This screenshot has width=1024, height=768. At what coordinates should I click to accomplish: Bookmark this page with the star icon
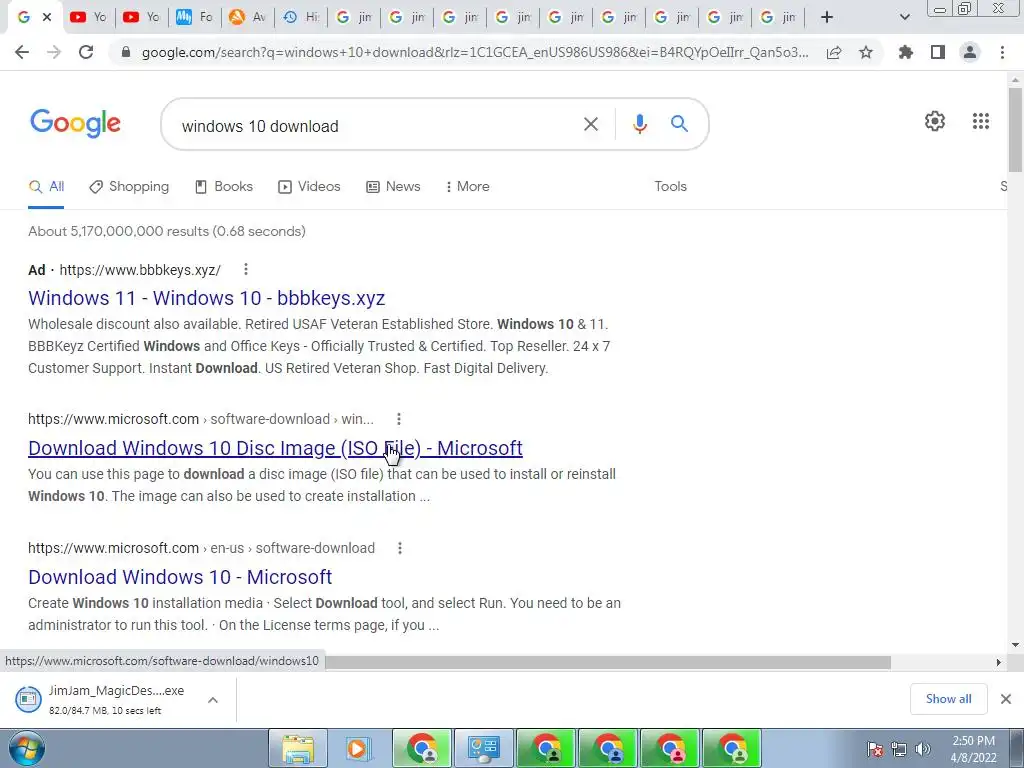coord(866,52)
